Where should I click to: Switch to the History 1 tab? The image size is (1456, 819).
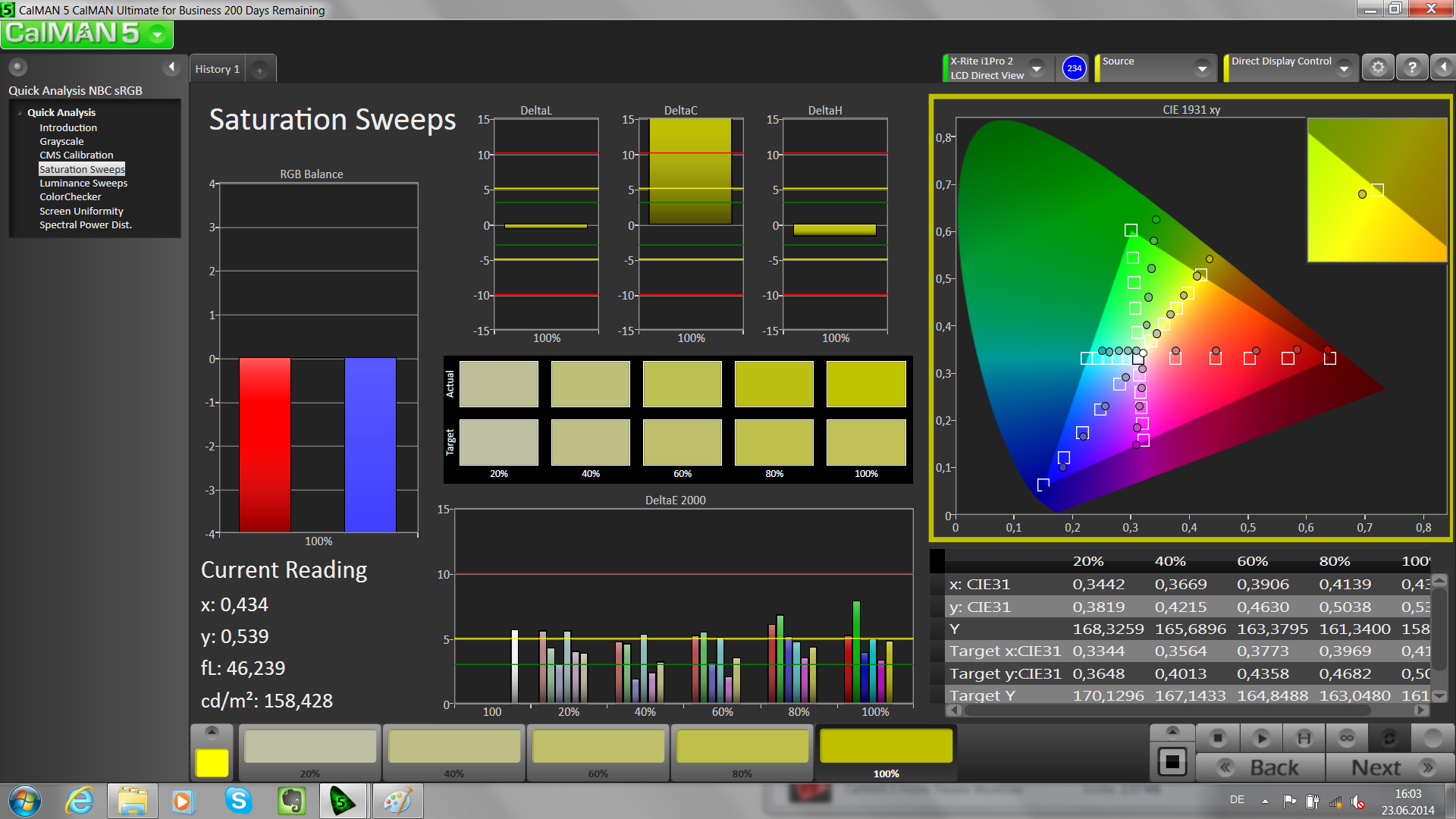[217, 69]
